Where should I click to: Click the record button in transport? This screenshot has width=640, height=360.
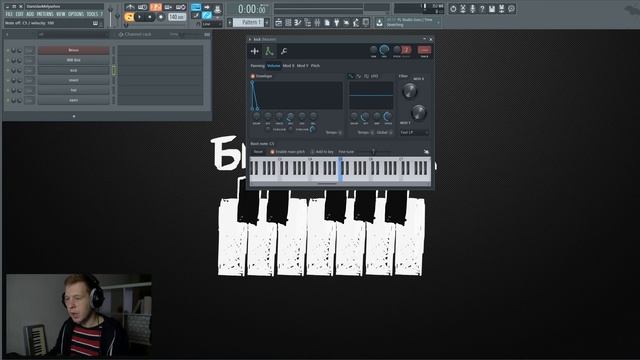pyautogui.click(x=161, y=17)
